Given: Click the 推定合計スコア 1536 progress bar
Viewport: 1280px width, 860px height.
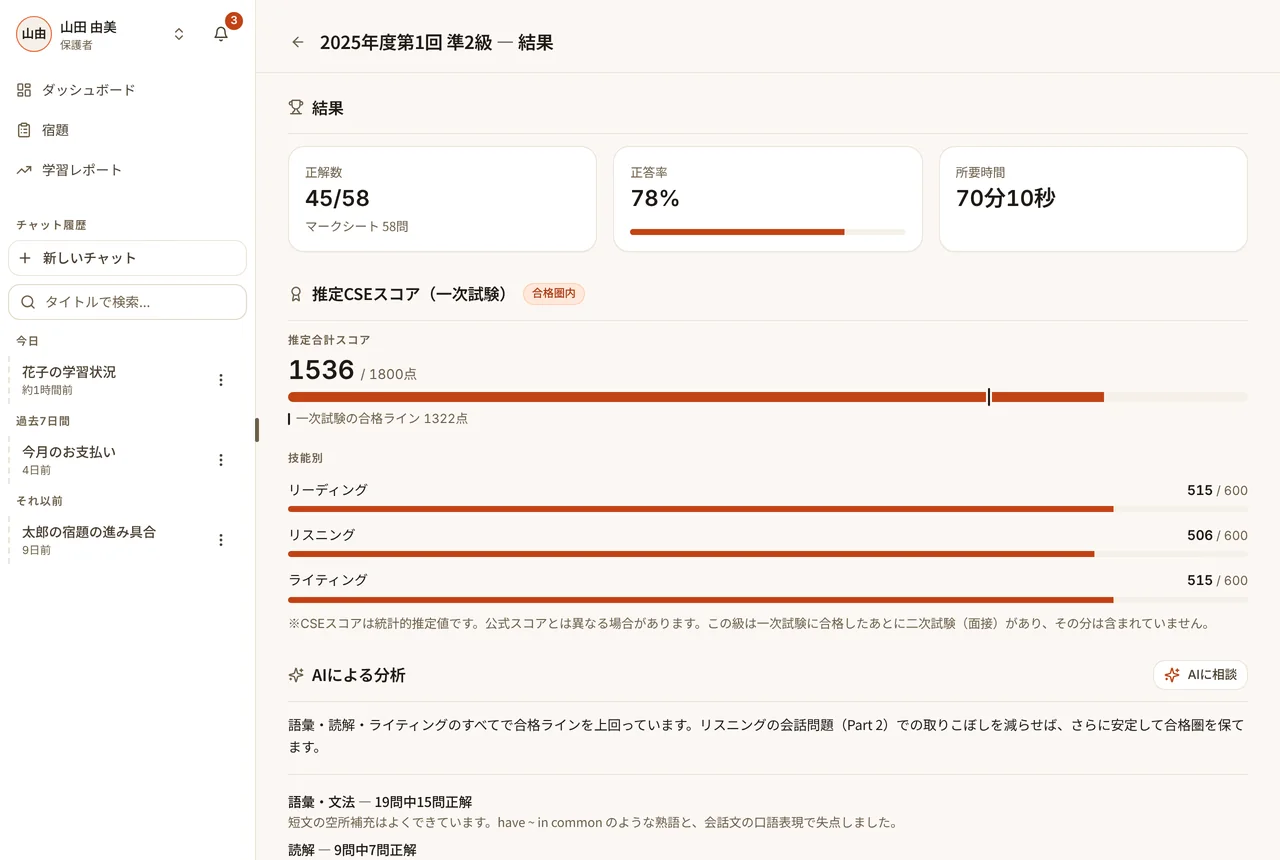Looking at the screenshot, I should point(768,397).
